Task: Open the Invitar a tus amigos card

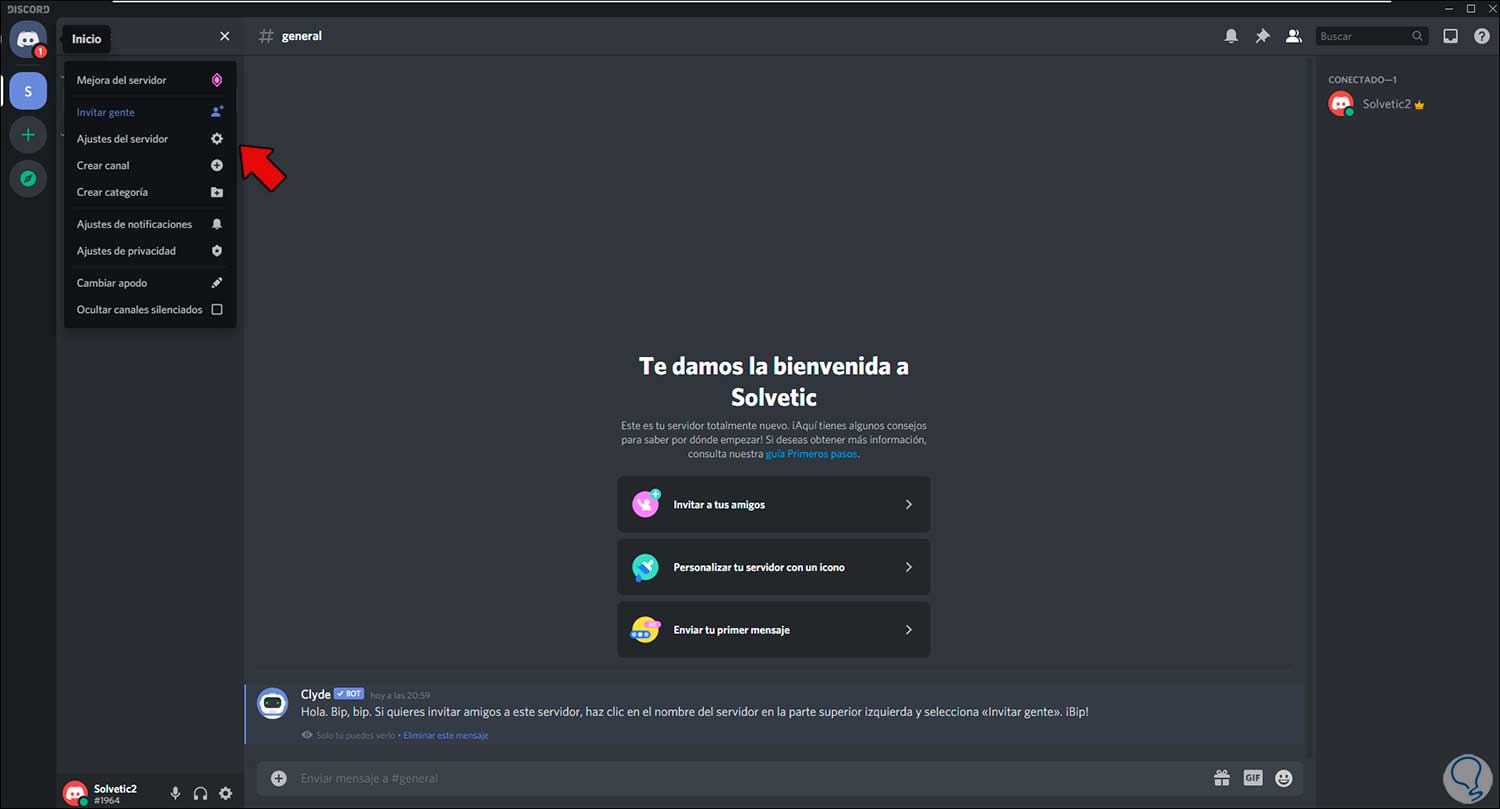Action: pos(774,505)
